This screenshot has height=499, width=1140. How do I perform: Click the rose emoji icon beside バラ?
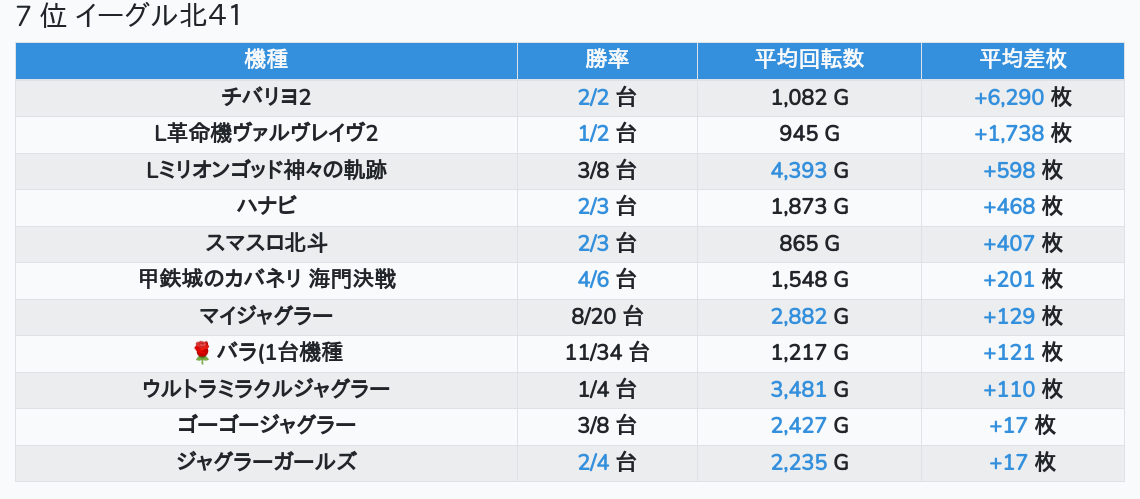(201, 352)
